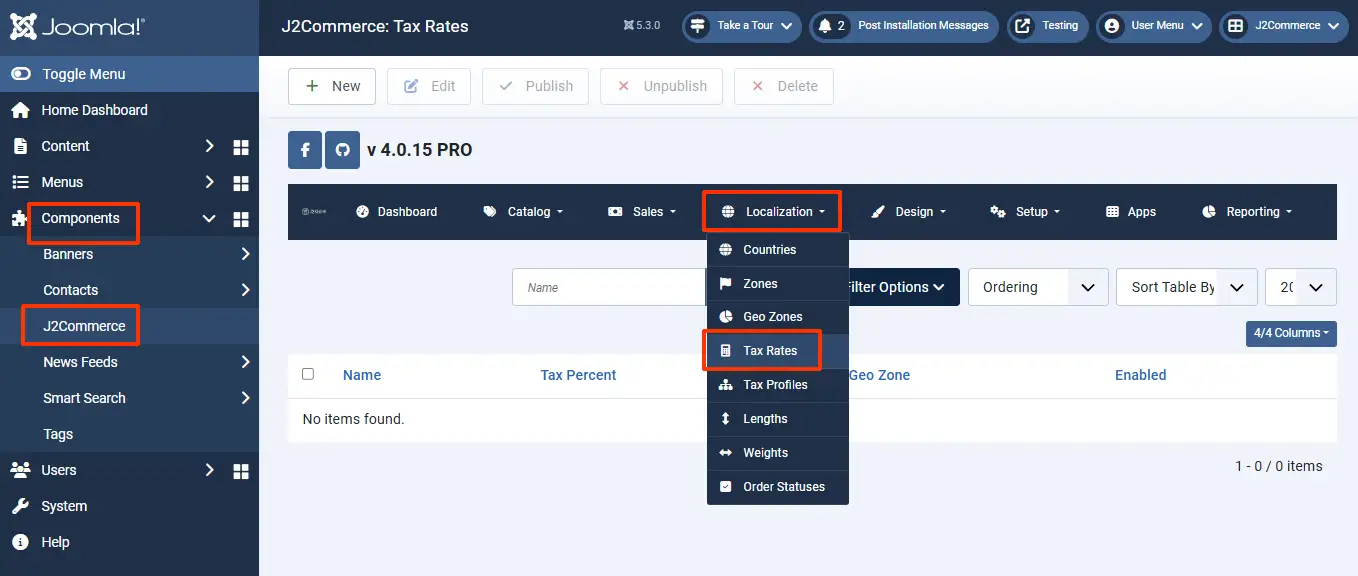Click the System wrench icon

tap(20, 506)
